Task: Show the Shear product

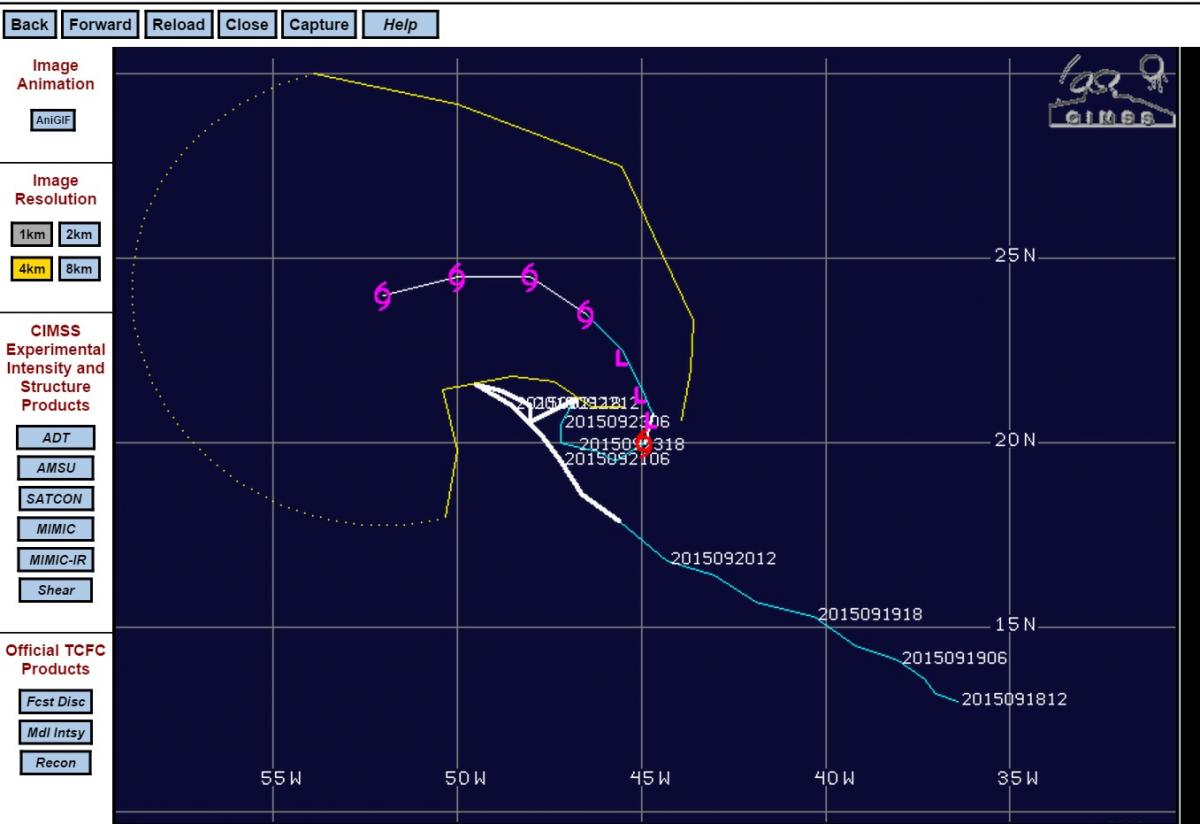Action: [56, 590]
